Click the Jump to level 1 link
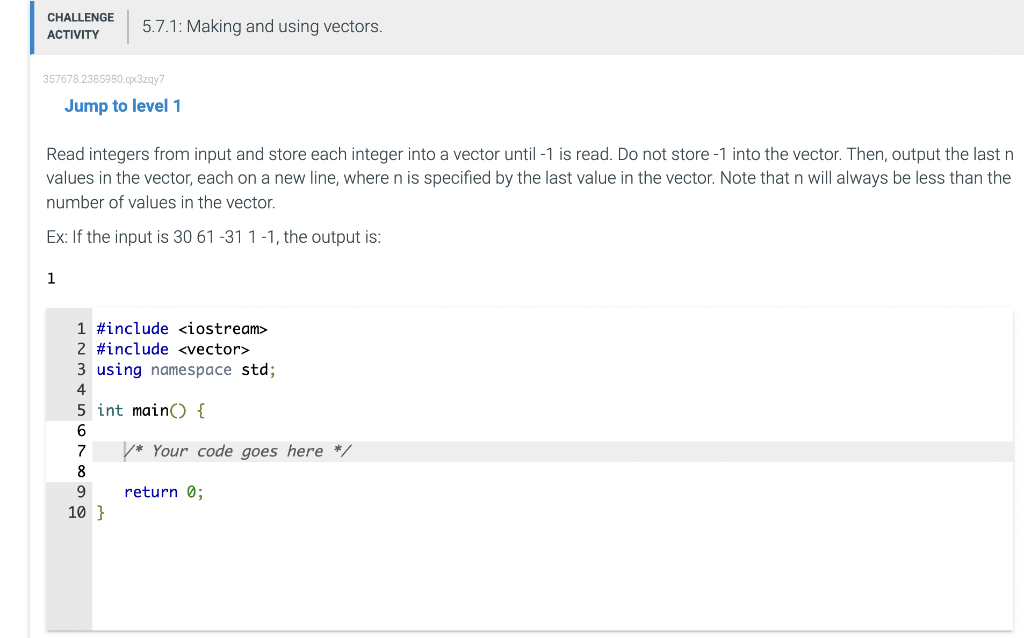Screen dimensions: 1024x638 122,106
